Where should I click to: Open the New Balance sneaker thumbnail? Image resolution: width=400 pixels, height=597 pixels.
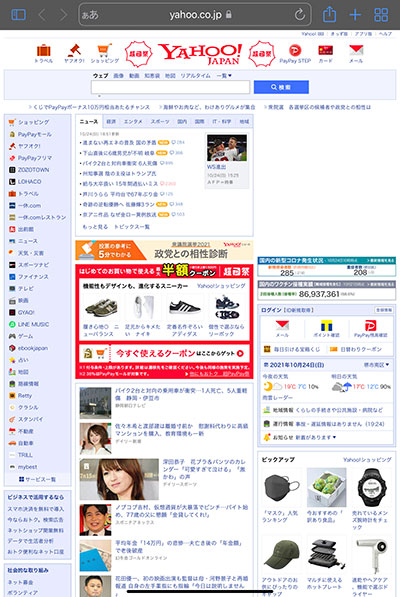[x=101, y=308]
